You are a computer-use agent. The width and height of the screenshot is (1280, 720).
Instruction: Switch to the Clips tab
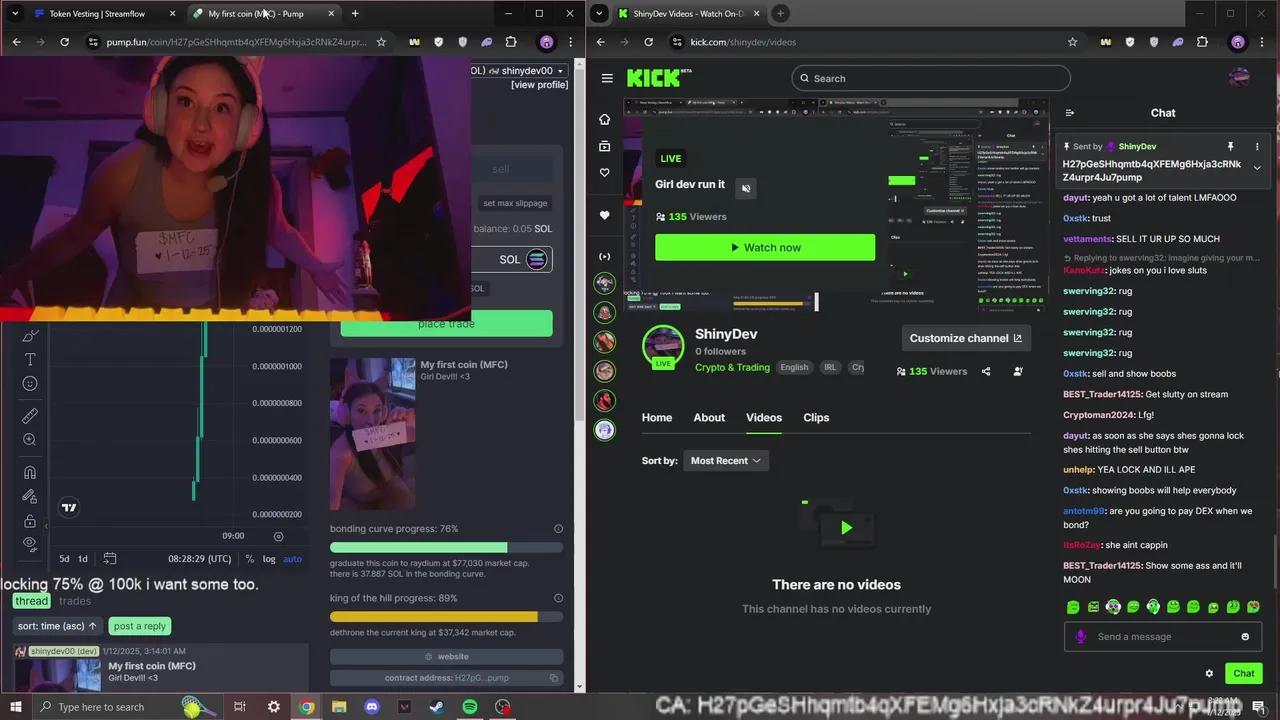pos(816,418)
